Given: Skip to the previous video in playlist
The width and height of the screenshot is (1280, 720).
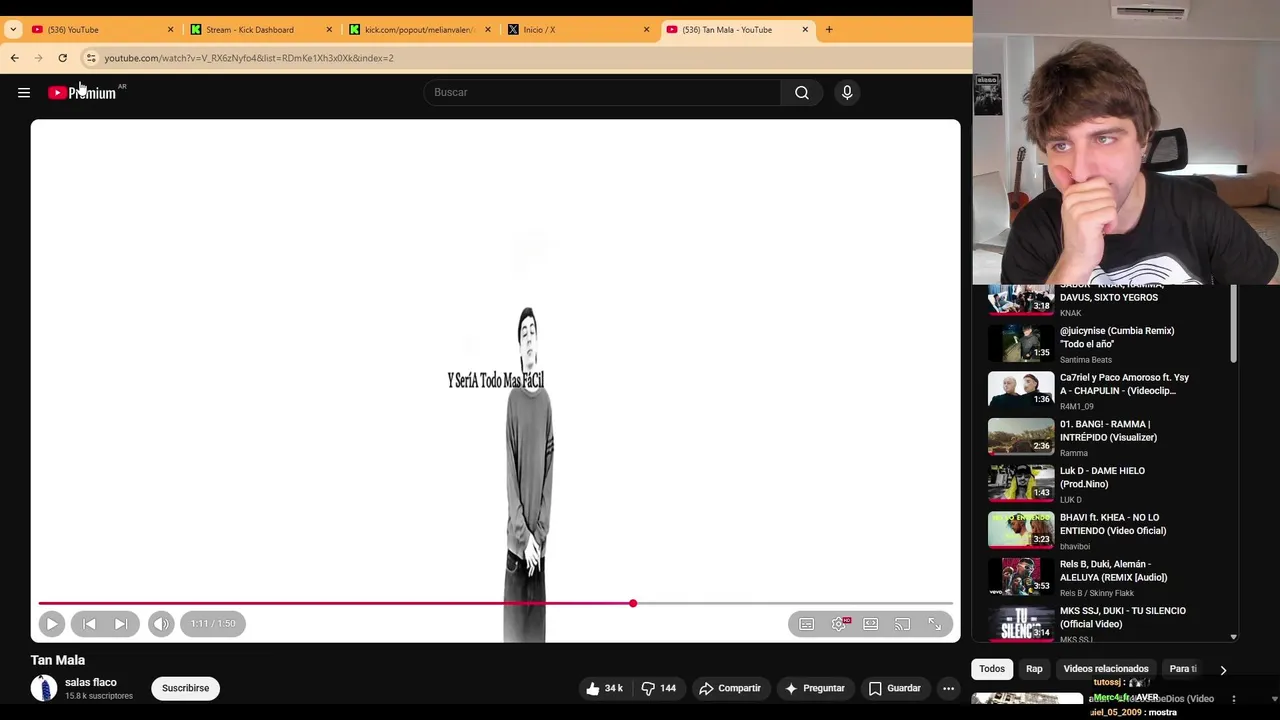Looking at the screenshot, I should (89, 624).
